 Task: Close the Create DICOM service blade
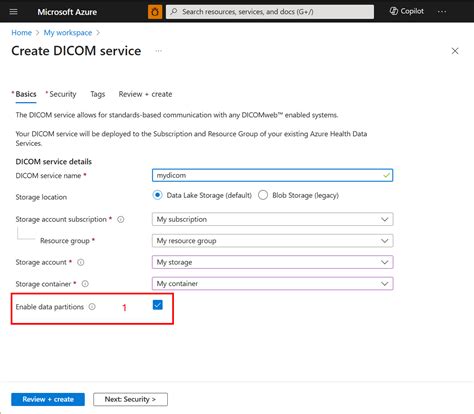point(455,51)
